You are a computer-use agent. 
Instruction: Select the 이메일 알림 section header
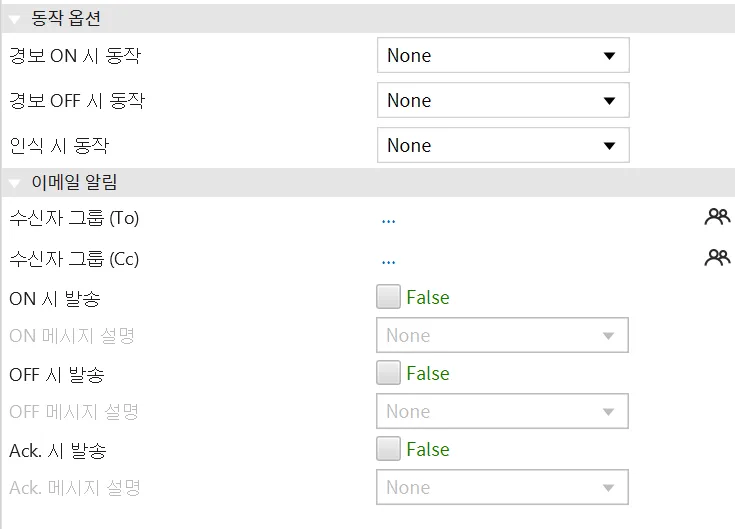pos(368,182)
